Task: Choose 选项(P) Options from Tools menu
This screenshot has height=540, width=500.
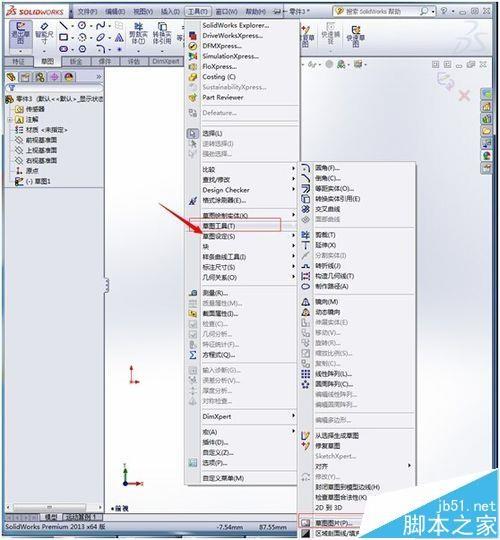Action: pos(215,463)
